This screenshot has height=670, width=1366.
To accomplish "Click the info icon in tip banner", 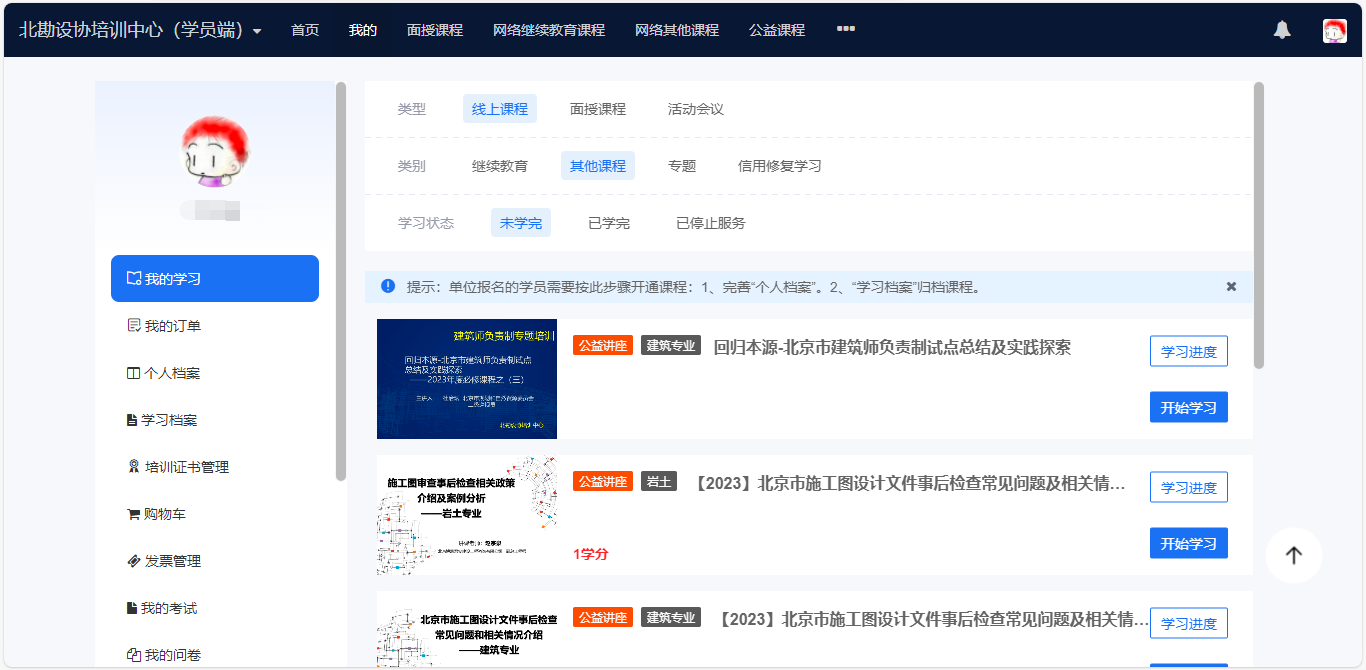I will tap(388, 286).
